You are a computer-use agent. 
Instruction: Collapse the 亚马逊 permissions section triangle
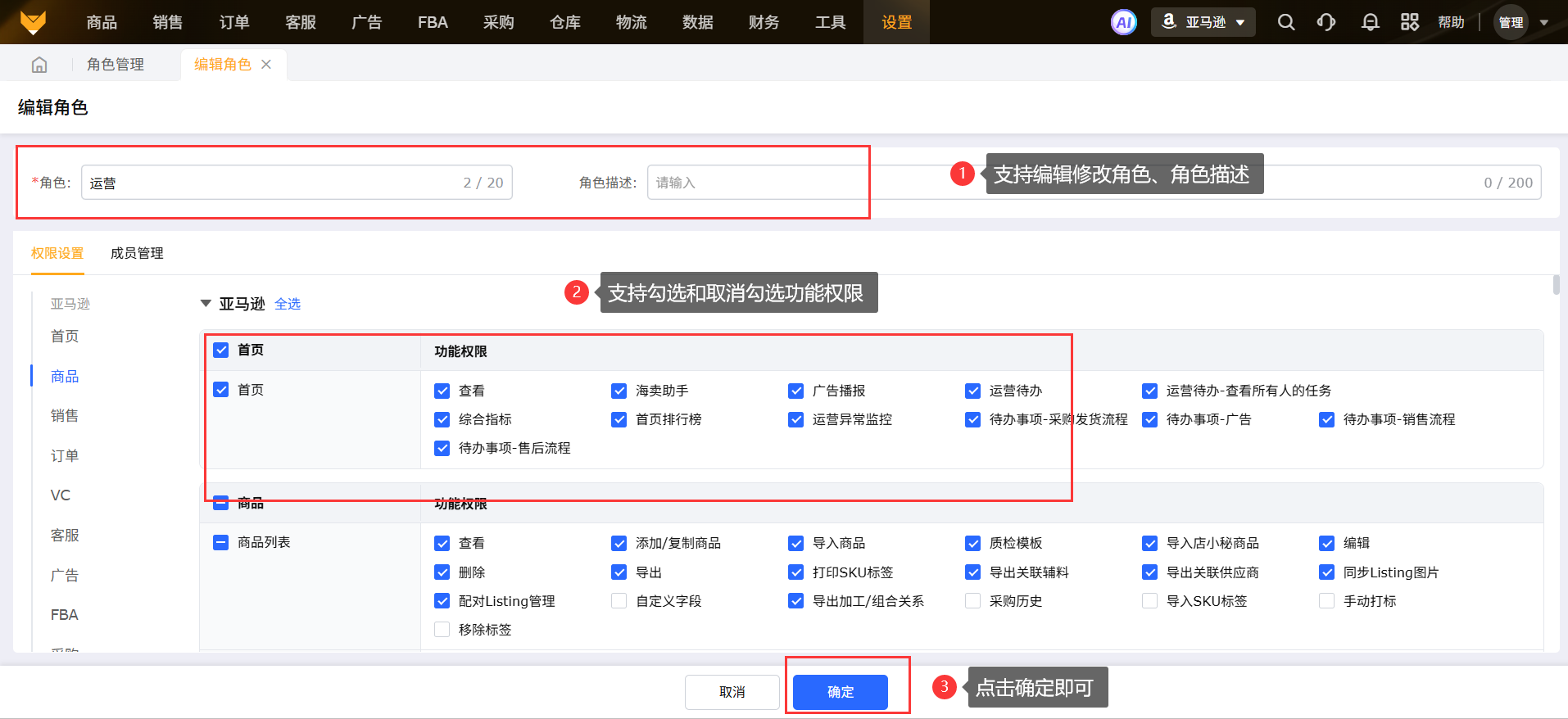206,304
